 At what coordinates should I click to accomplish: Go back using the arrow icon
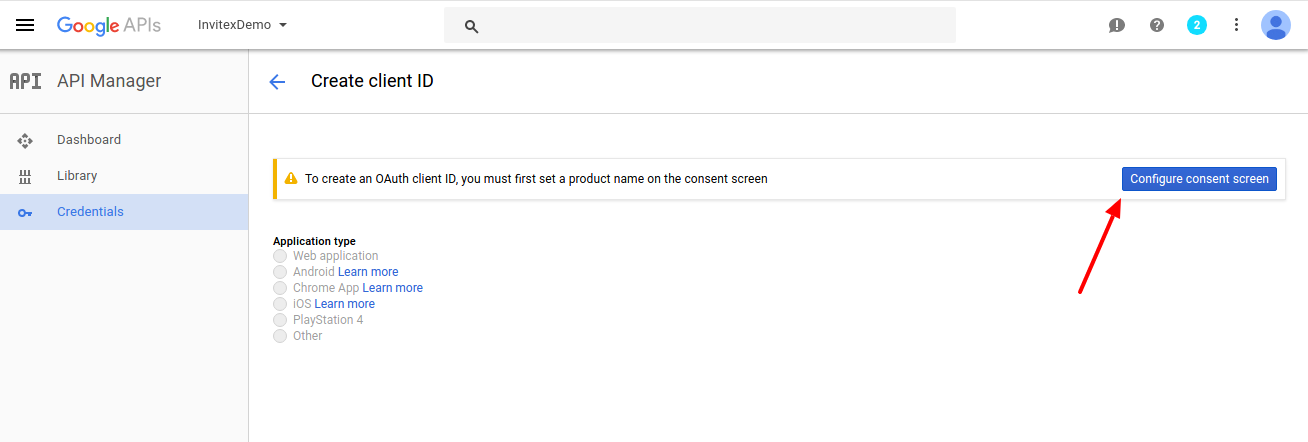click(277, 82)
